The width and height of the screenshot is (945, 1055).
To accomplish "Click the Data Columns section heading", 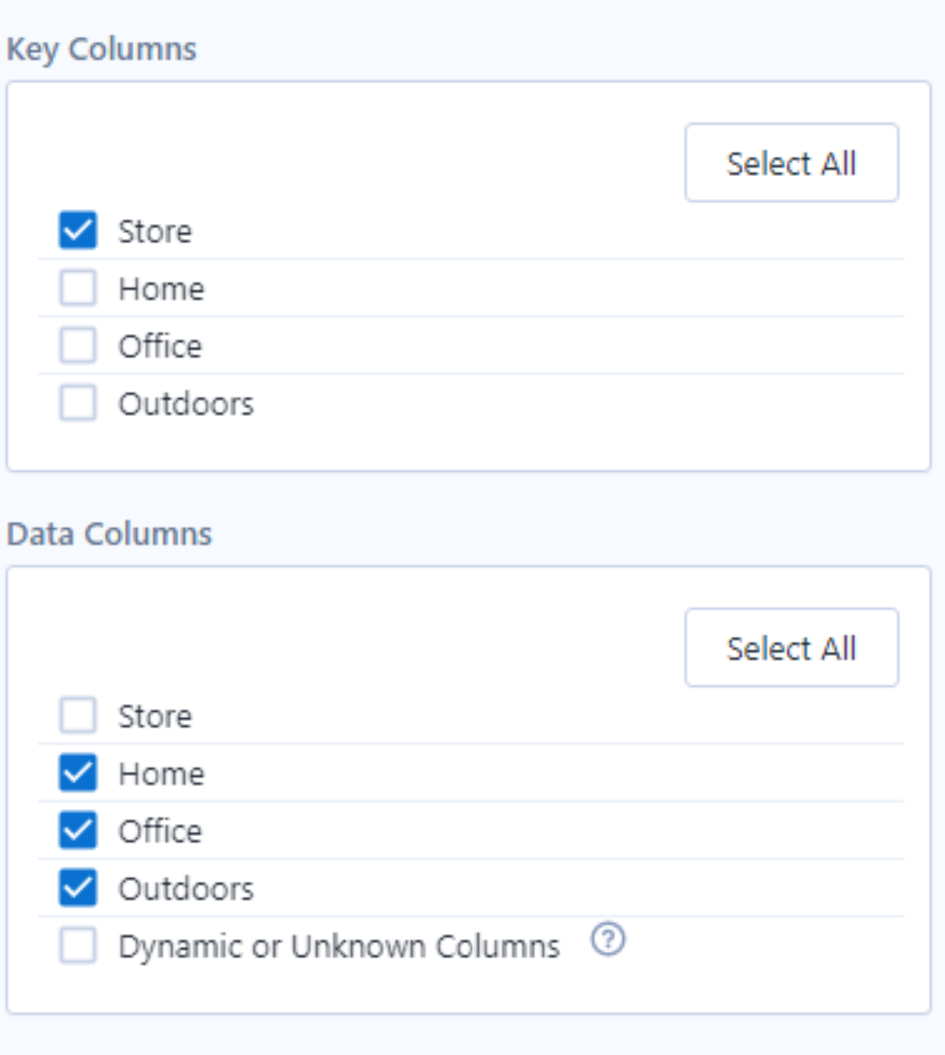I will click(109, 533).
